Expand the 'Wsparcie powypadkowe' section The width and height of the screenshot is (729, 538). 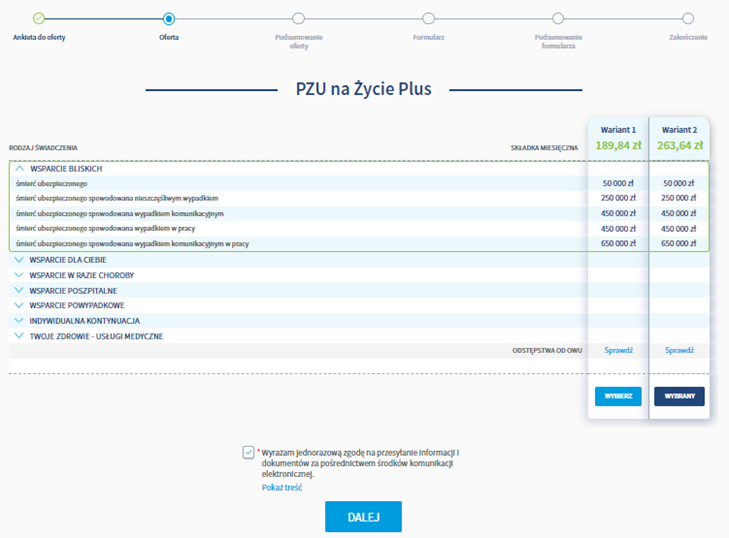(x=19, y=306)
